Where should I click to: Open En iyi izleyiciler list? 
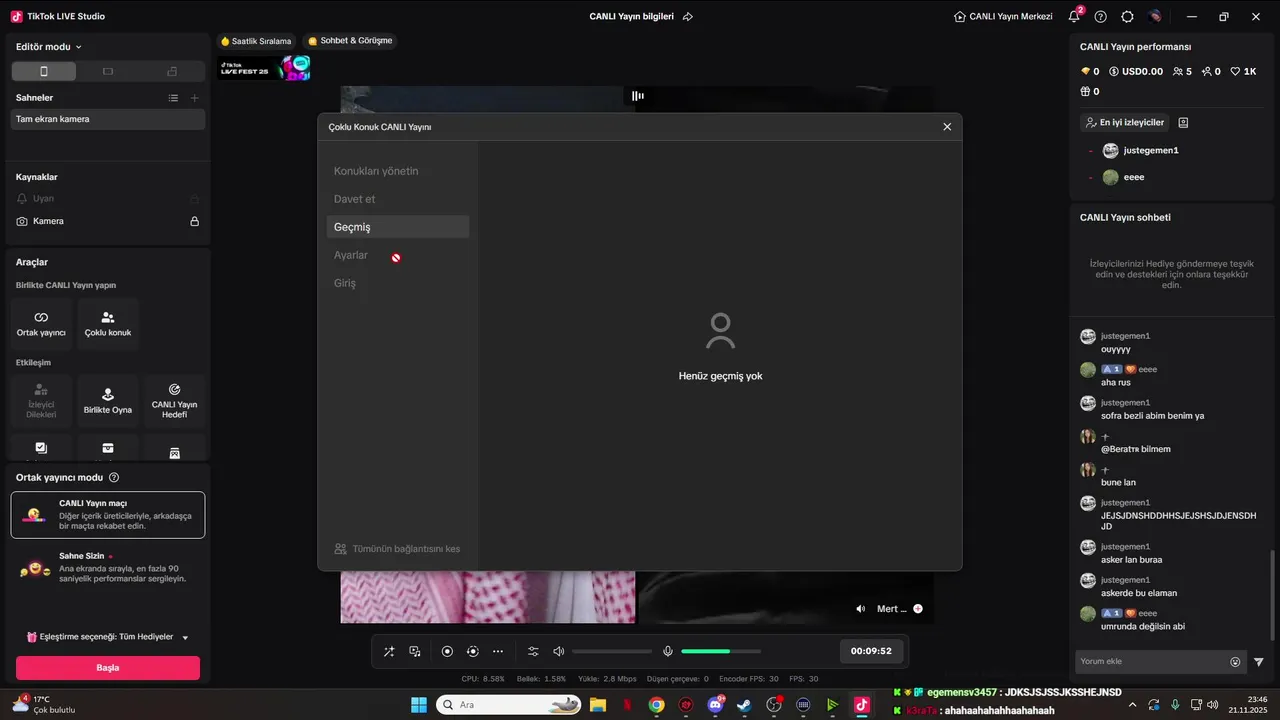coord(1125,122)
